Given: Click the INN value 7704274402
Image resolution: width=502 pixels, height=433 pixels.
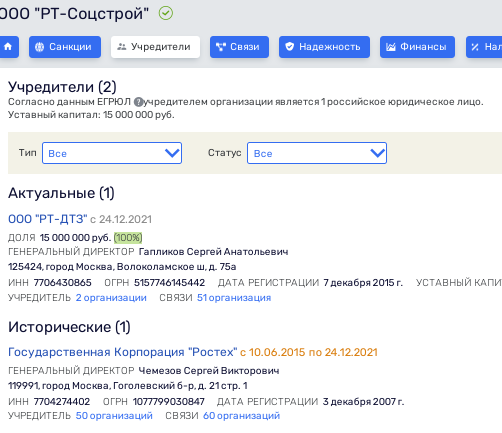Looking at the screenshot, I should (62, 401).
